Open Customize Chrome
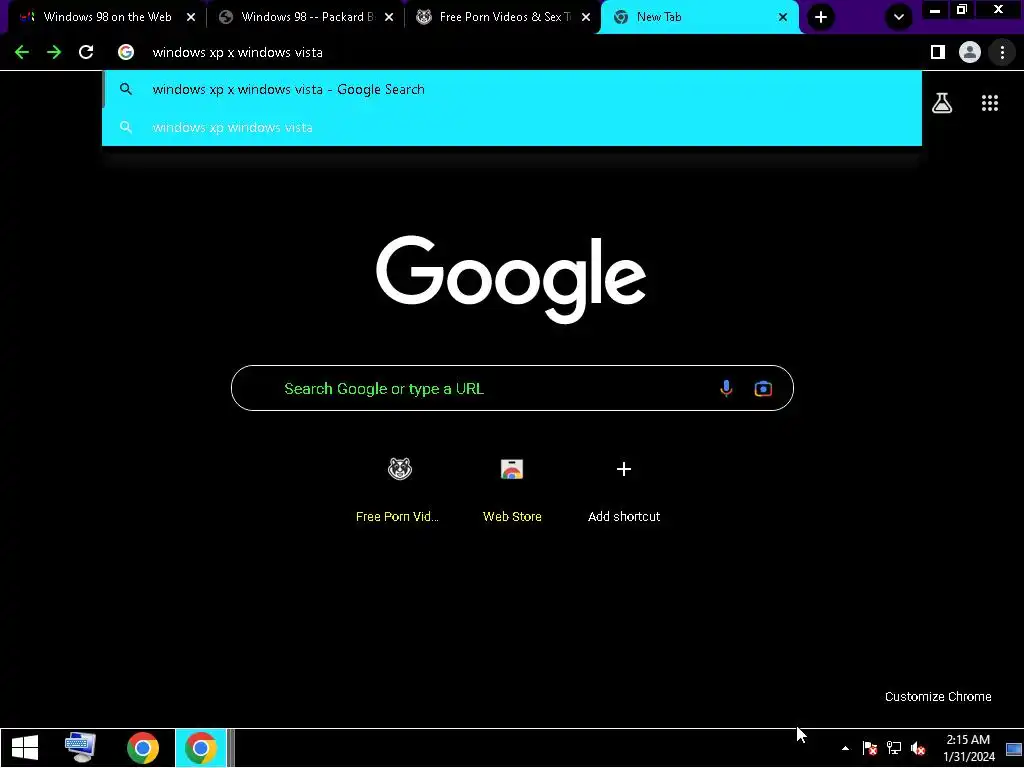 (938, 697)
